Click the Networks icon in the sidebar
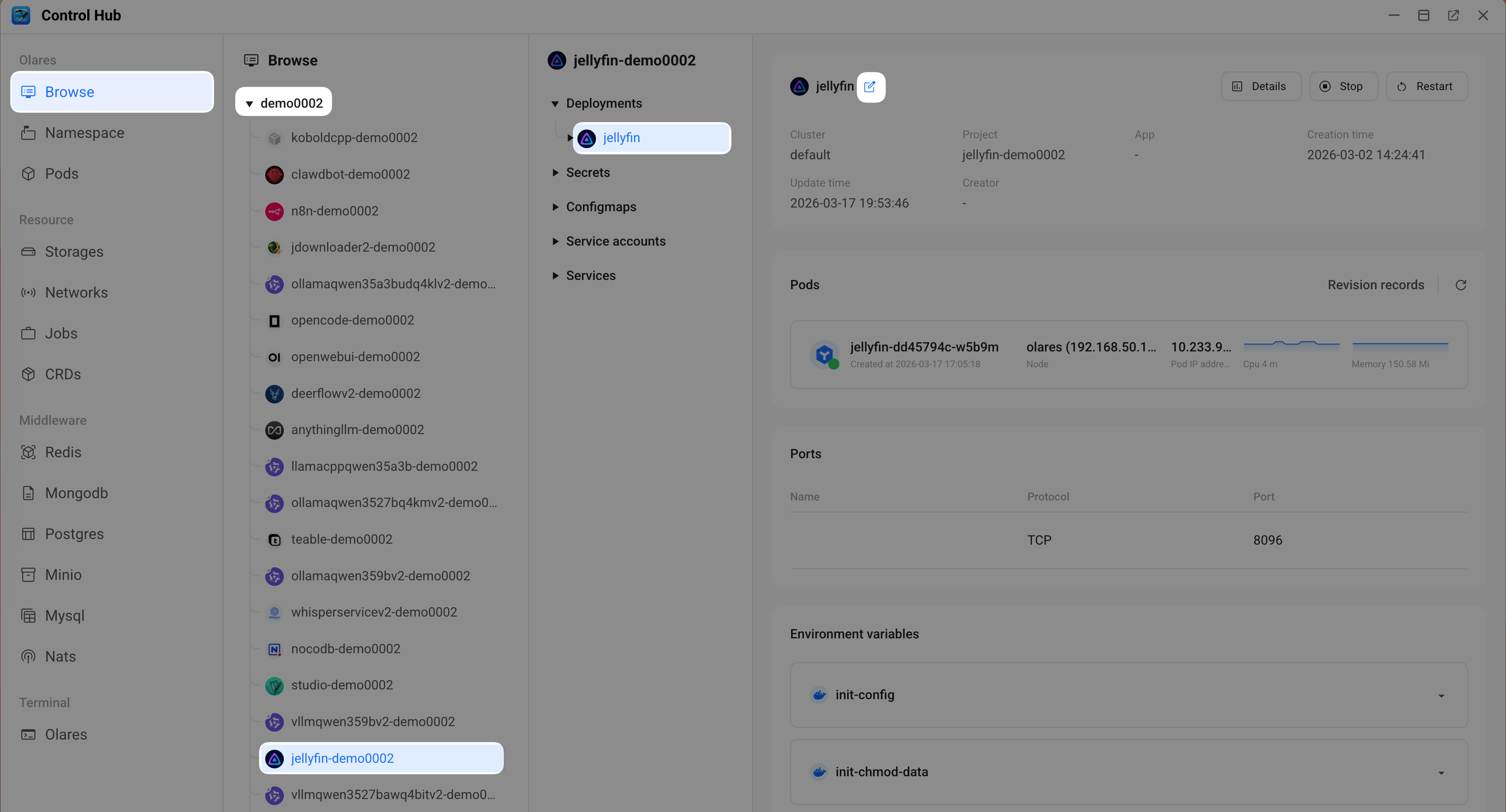Screen dimensions: 1506x812 29,292
